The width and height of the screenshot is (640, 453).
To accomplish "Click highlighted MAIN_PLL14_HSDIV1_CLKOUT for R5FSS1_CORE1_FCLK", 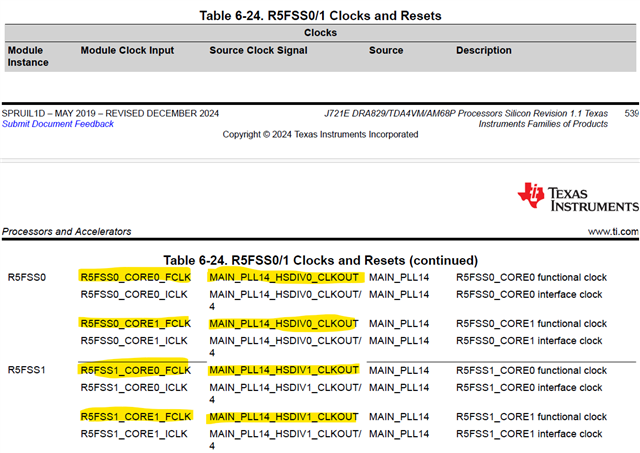I will [x=284, y=417].
